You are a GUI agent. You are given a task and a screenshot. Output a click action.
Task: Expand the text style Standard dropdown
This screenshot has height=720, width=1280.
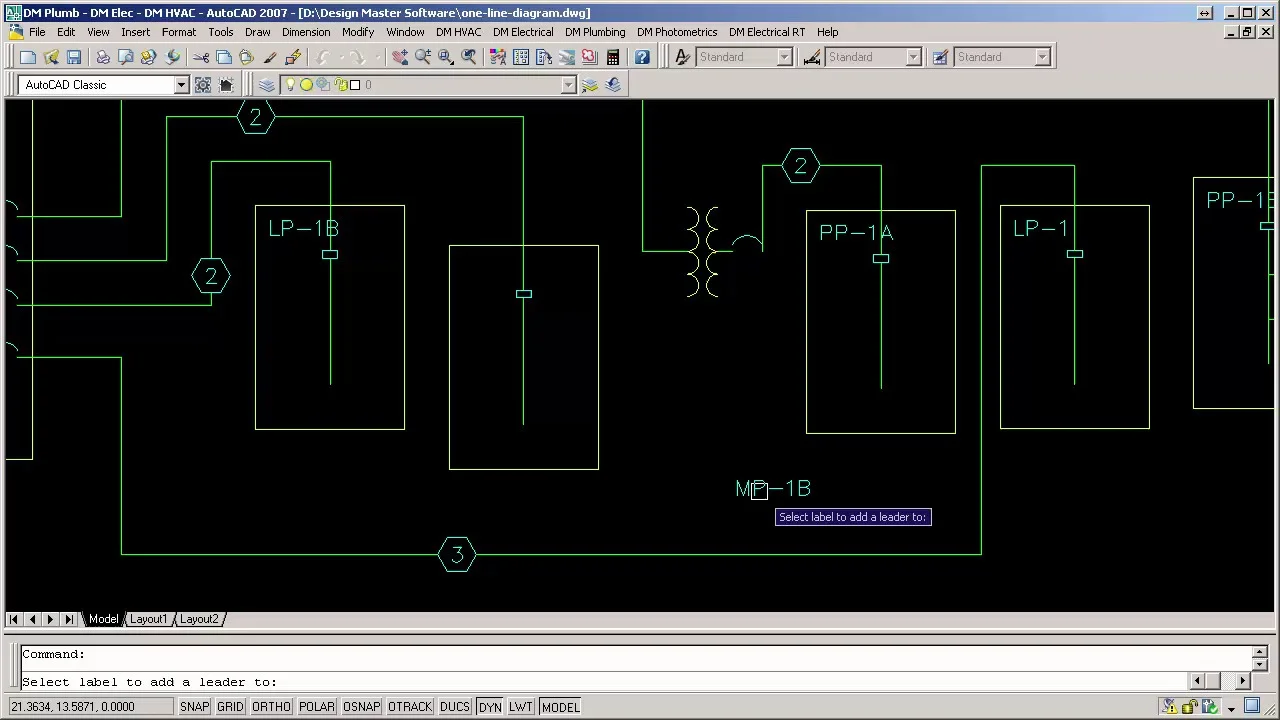click(x=785, y=57)
